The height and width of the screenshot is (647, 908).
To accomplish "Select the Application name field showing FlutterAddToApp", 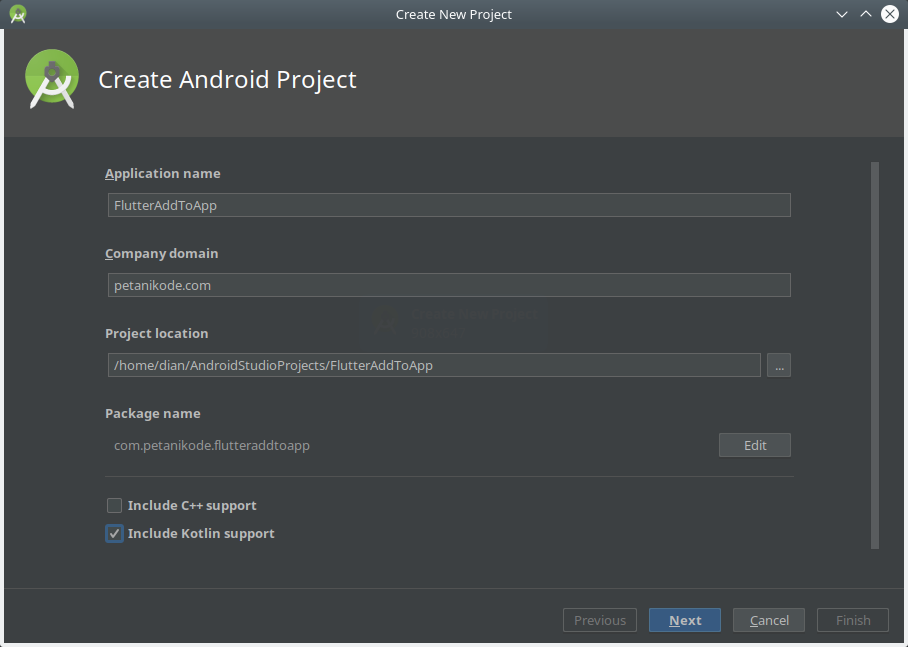I will pyautogui.click(x=448, y=204).
